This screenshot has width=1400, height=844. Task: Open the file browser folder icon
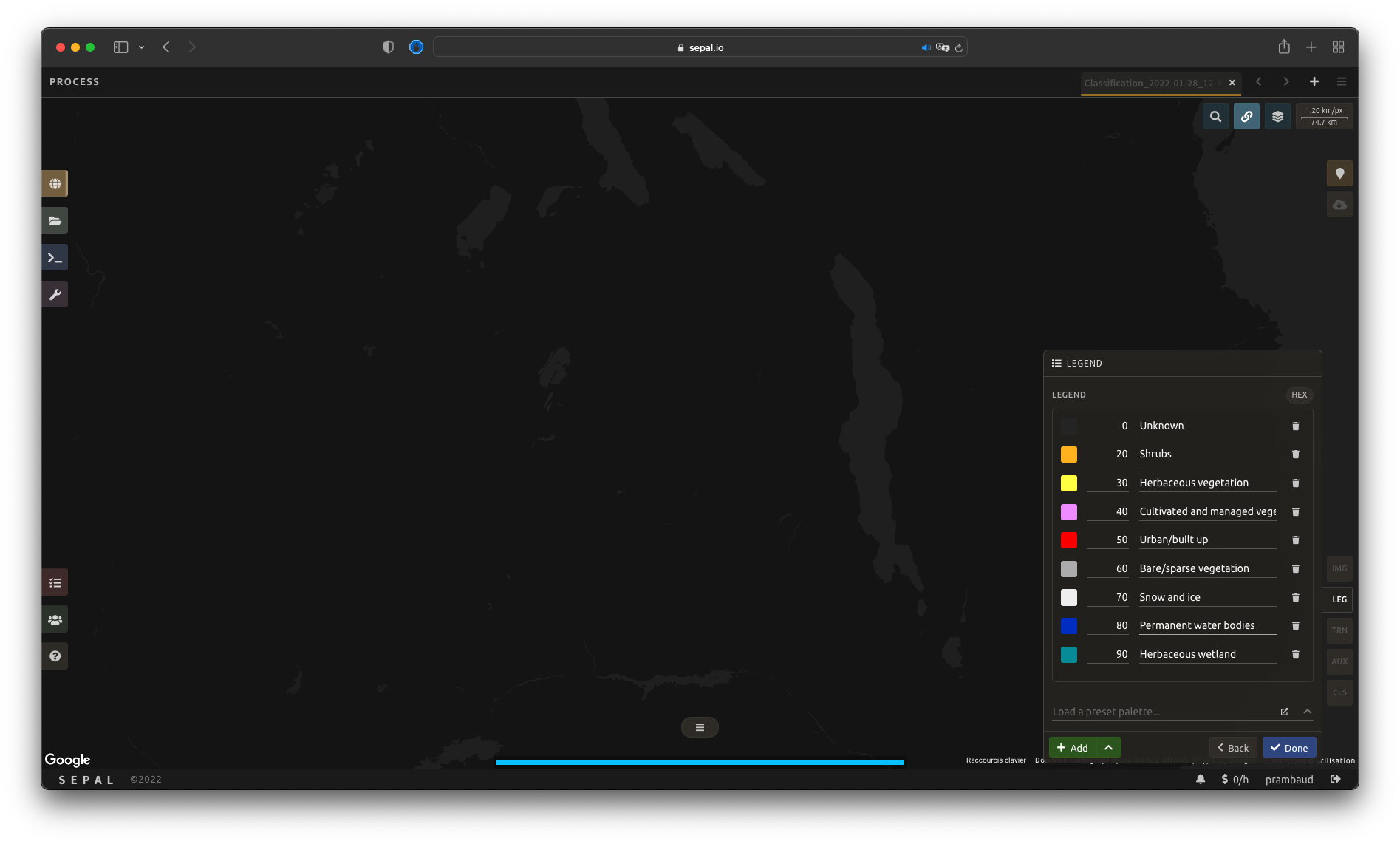point(55,221)
